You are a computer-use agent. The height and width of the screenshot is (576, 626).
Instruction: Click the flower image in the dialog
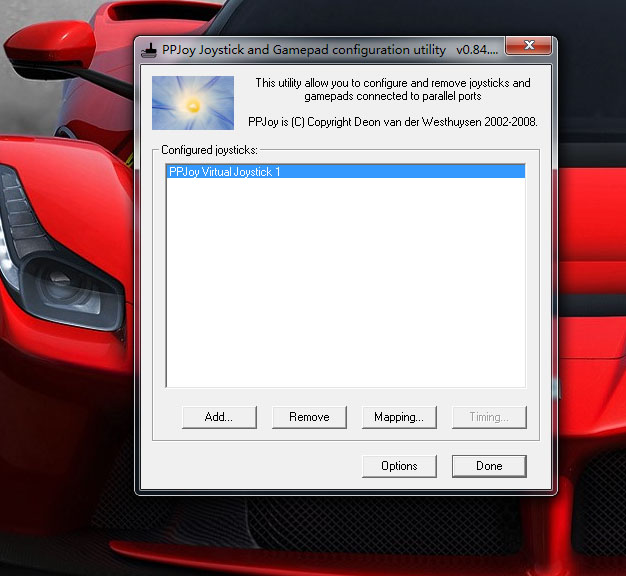193,103
